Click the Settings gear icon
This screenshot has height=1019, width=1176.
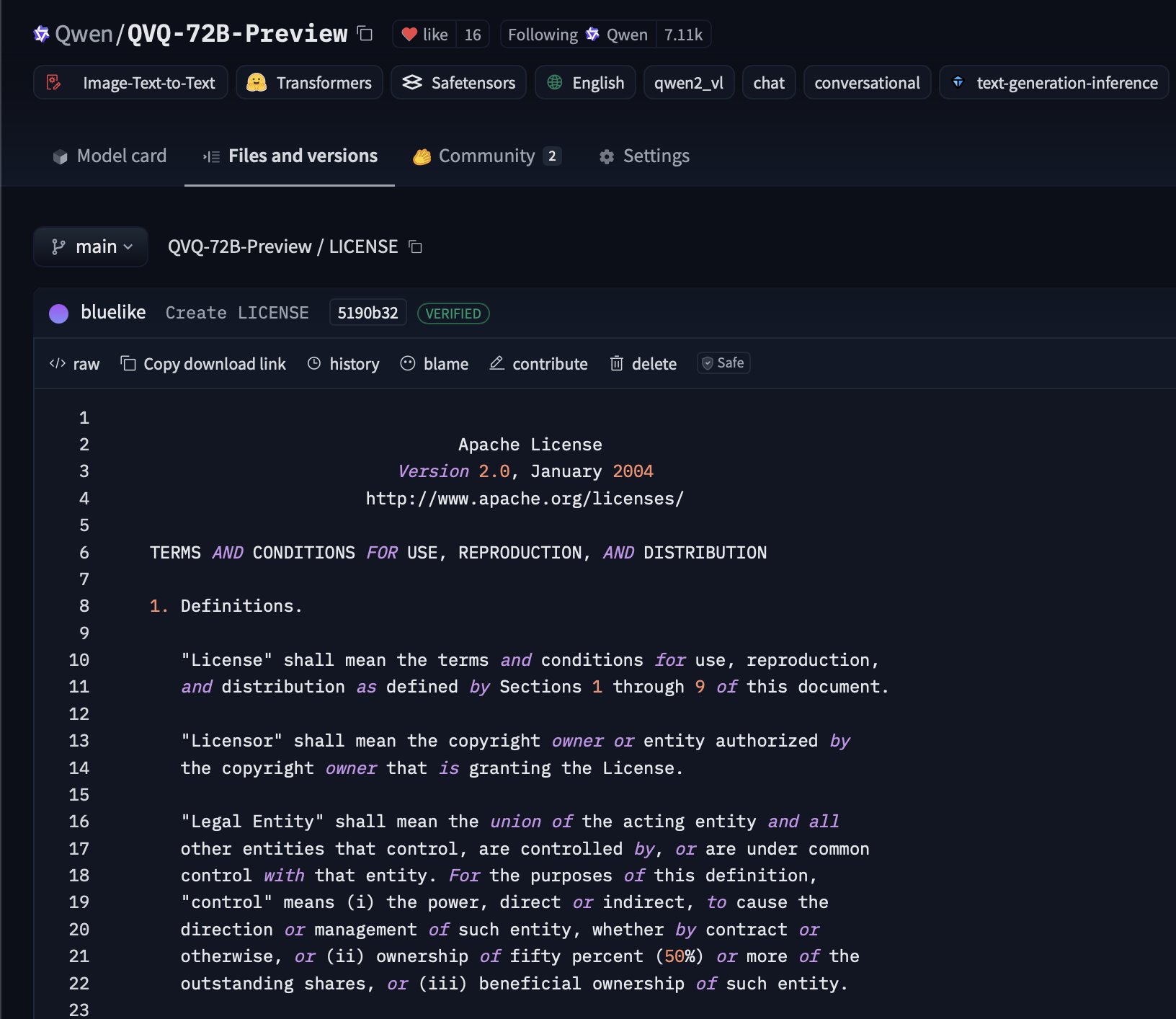click(607, 157)
